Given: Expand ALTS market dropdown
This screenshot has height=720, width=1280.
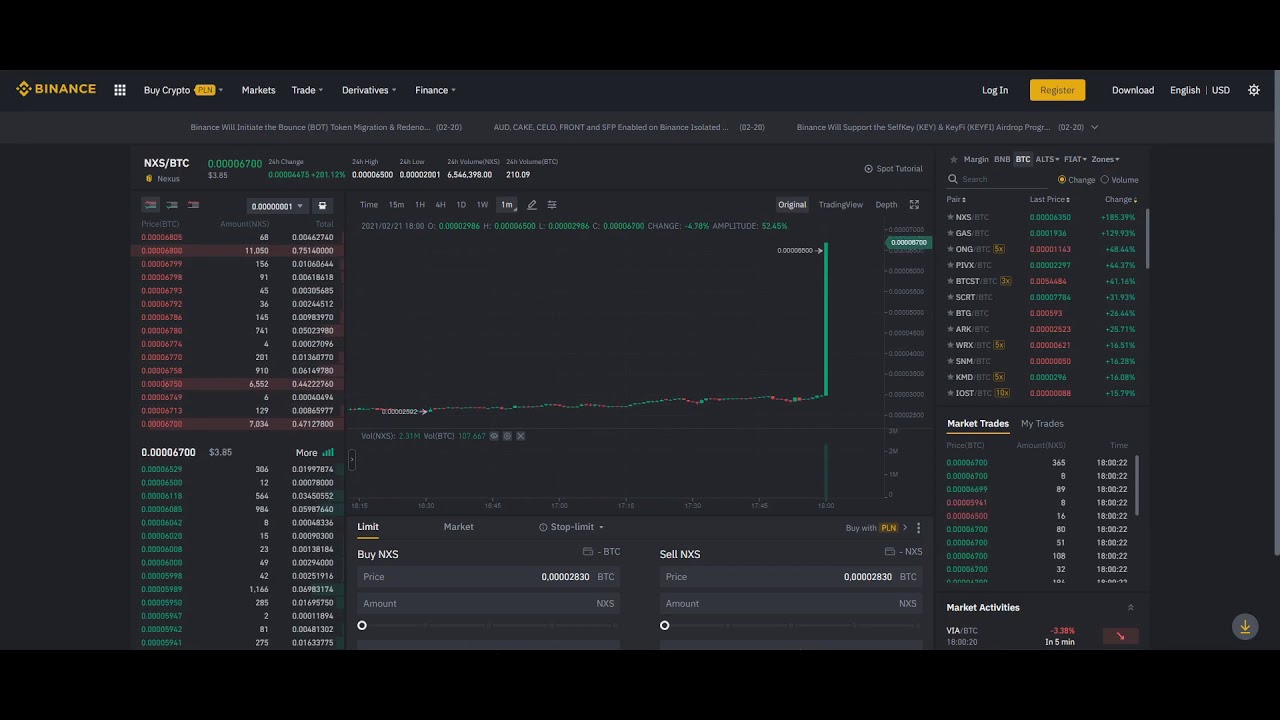Looking at the screenshot, I should 1047,159.
